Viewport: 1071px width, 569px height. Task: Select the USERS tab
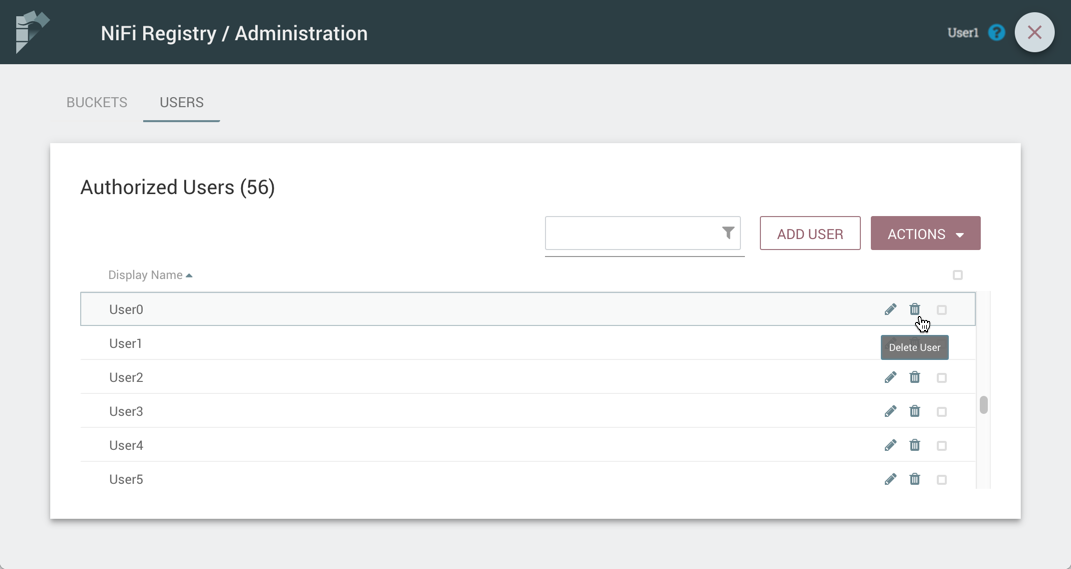(x=181, y=103)
